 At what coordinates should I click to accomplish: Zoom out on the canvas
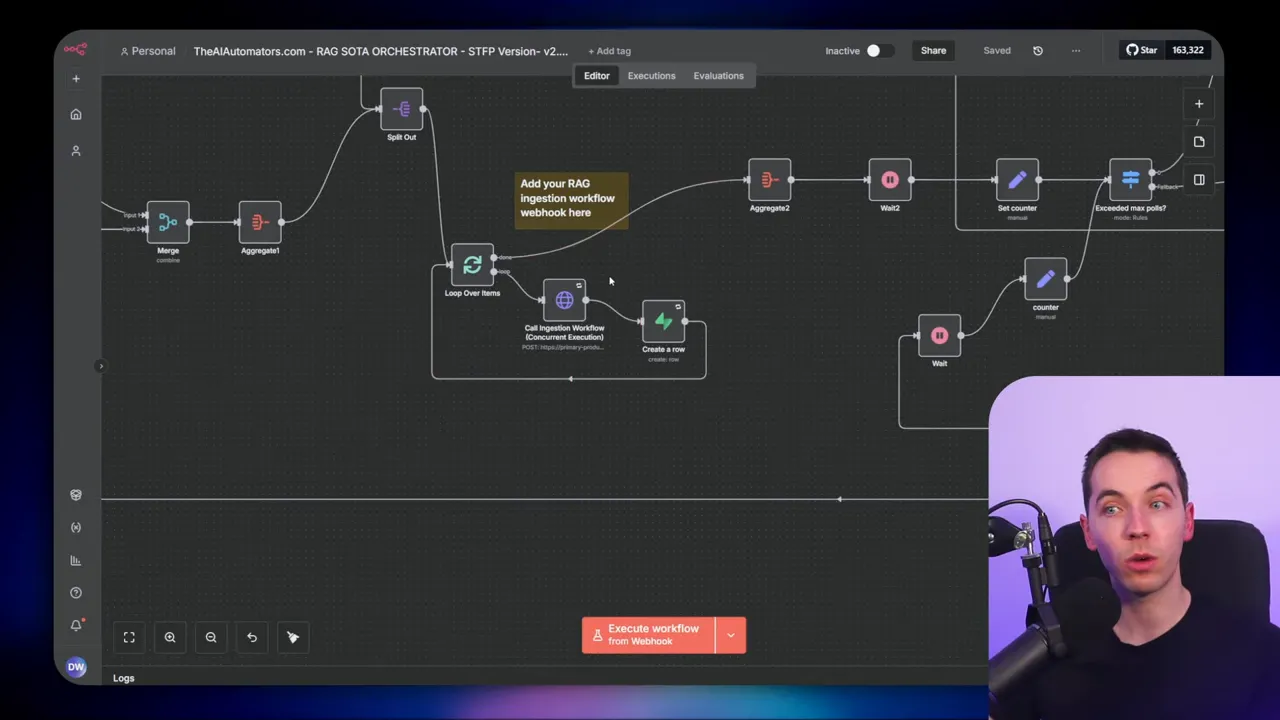pos(210,637)
